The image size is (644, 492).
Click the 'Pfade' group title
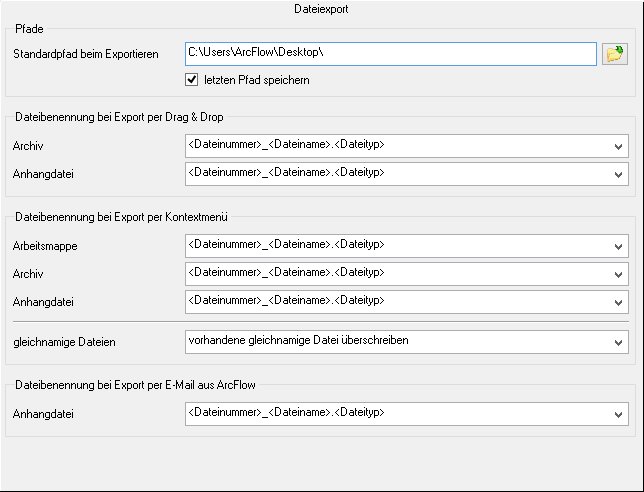[29, 29]
